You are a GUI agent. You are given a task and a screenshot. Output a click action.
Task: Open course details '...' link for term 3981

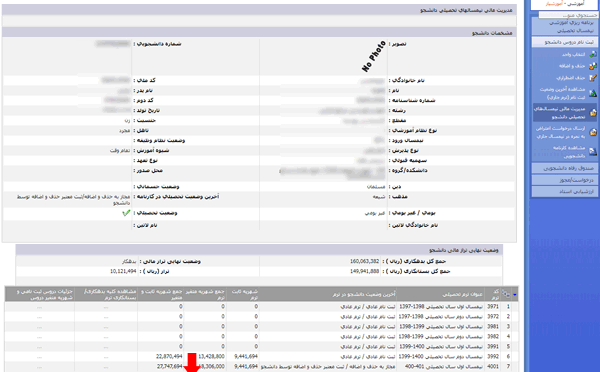pos(39,327)
